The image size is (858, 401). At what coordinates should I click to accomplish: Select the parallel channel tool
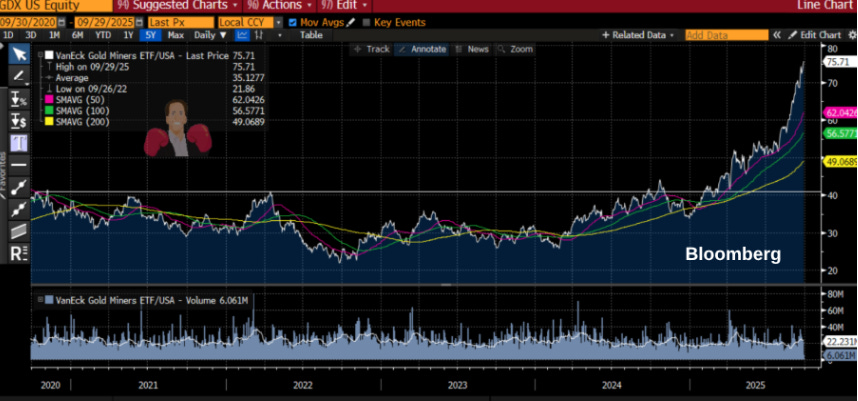coord(19,230)
